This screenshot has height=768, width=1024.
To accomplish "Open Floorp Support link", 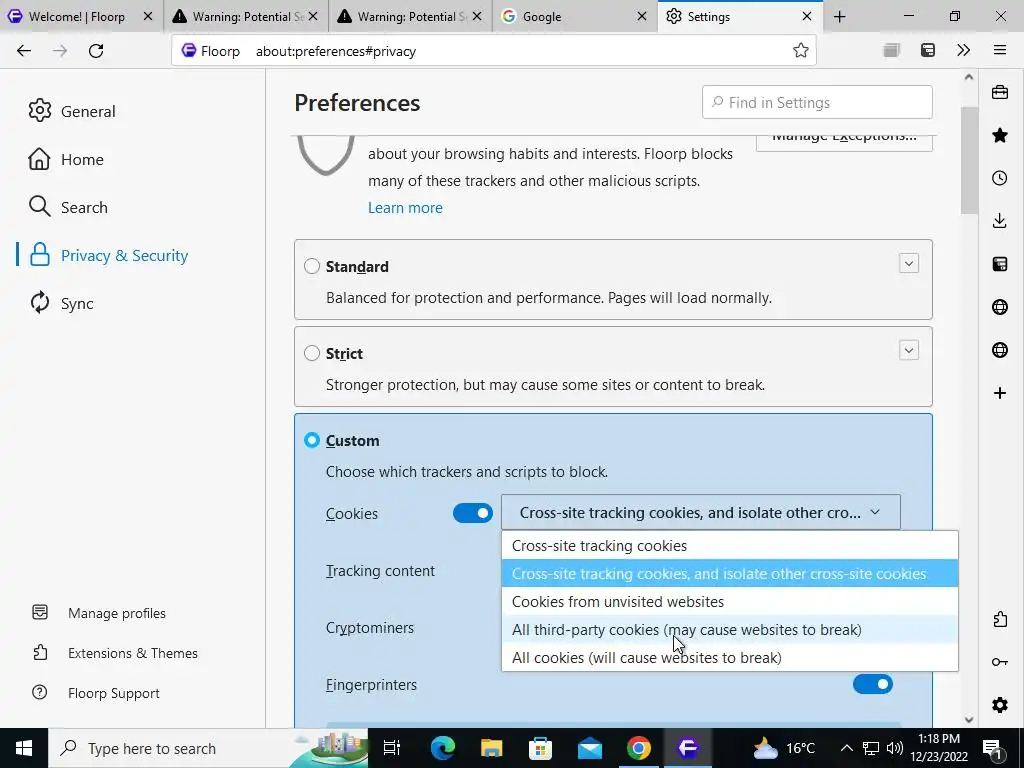I will tap(96, 693).
